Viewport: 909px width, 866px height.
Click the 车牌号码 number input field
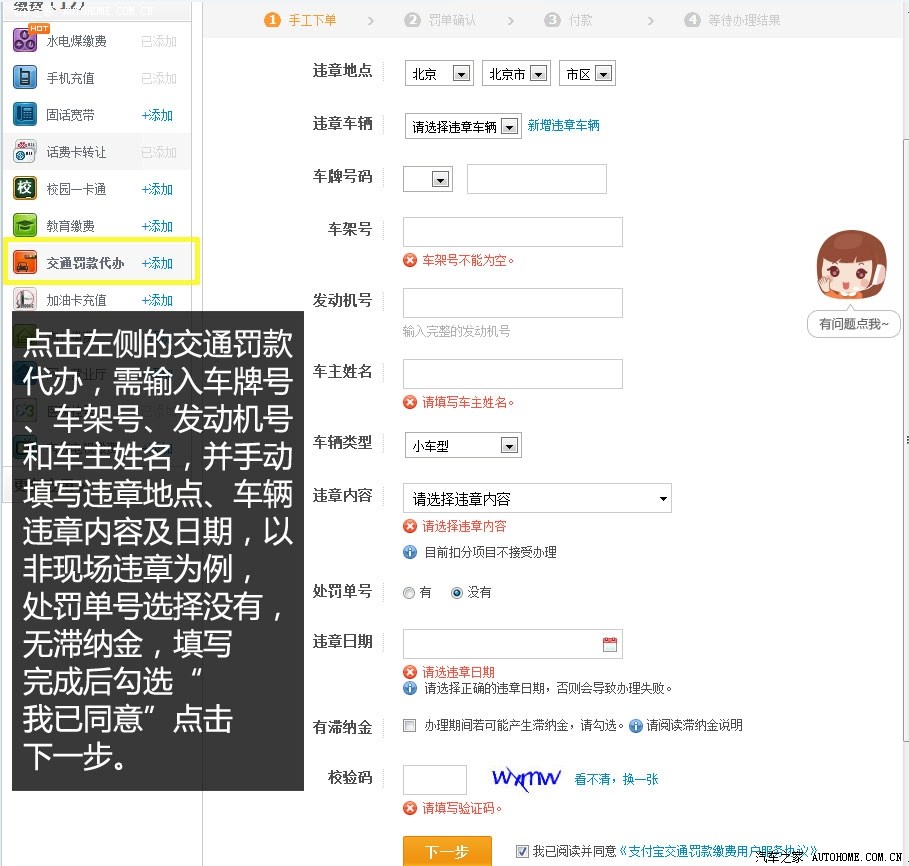pos(537,179)
